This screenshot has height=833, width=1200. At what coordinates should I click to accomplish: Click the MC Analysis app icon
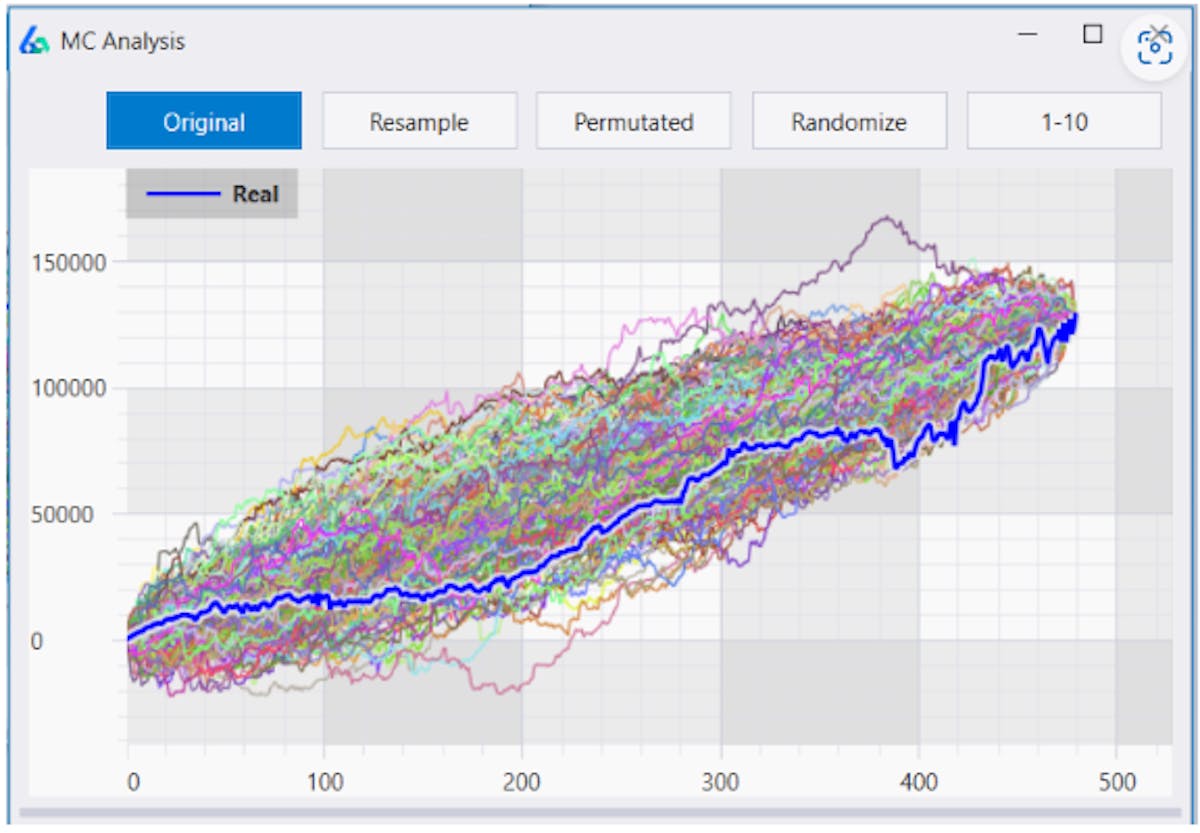(34, 41)
